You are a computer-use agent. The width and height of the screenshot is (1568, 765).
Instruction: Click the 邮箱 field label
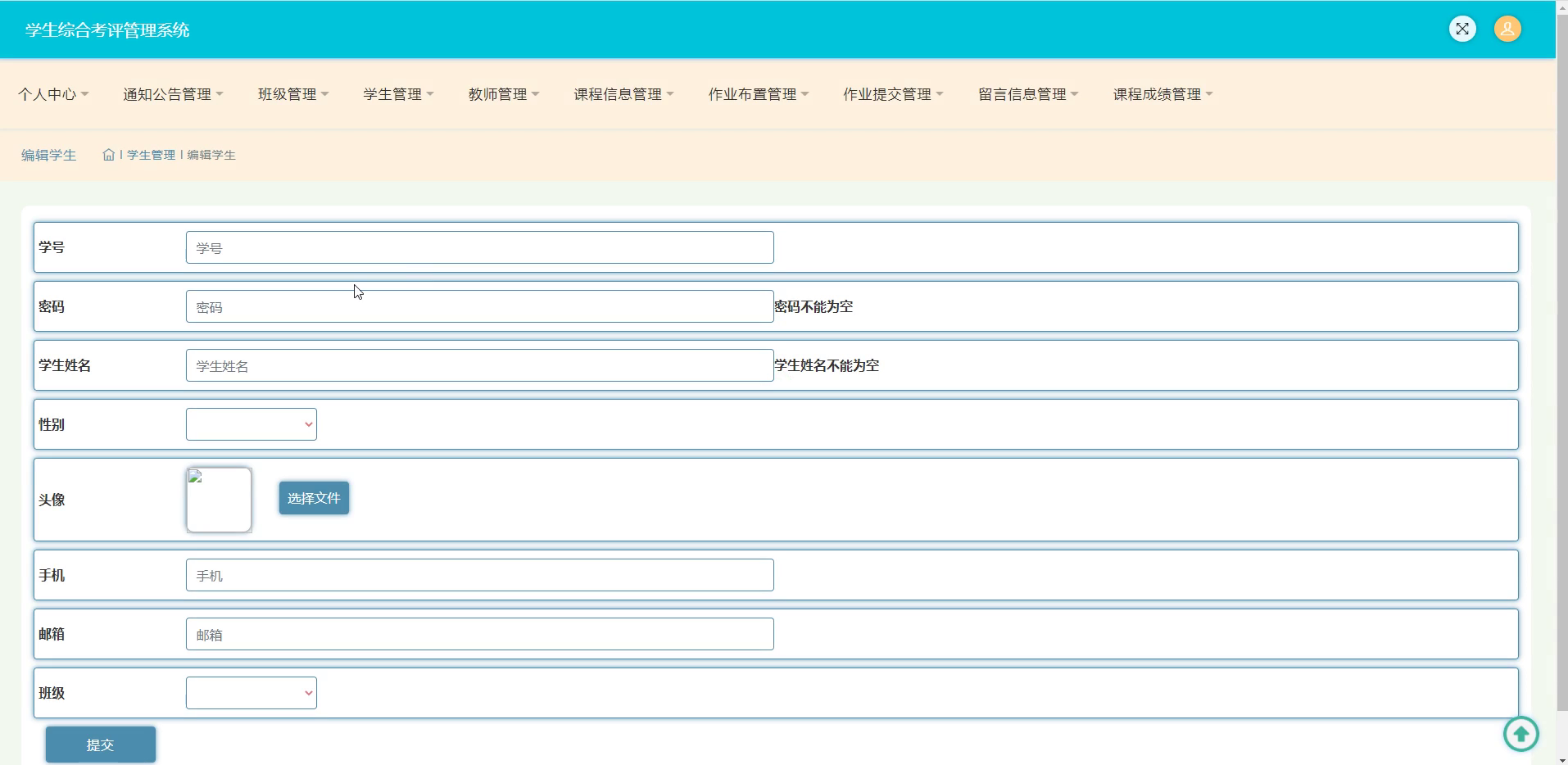click(x=52, y=634)
